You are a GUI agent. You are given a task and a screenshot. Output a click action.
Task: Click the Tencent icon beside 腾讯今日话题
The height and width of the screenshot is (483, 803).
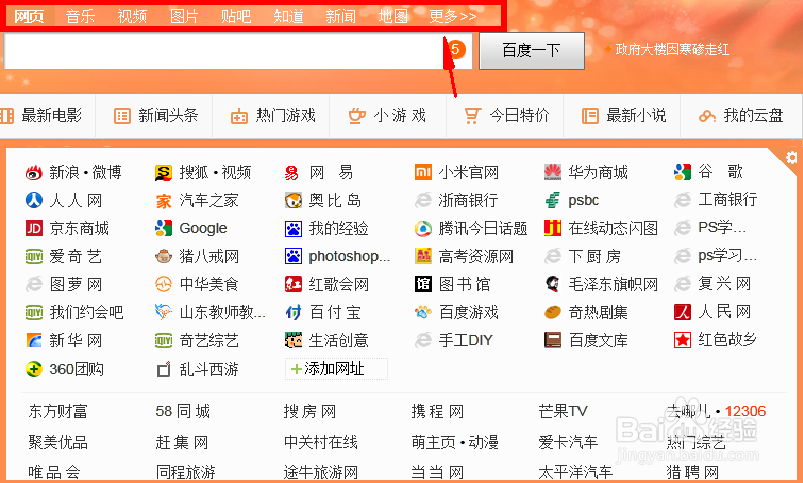pyautogui.click(x=423, y=228)
